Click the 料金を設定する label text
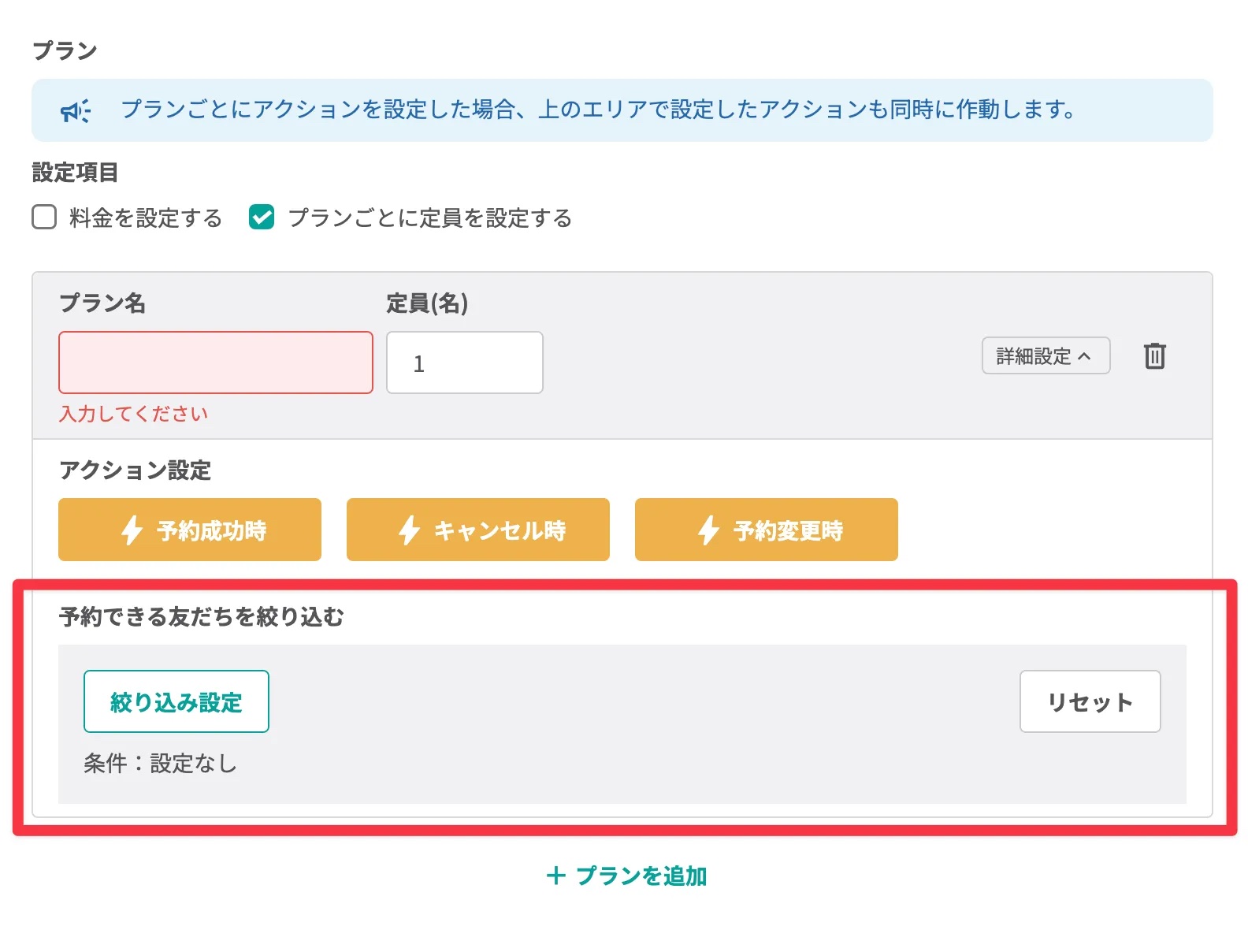Image resolution: width=1248 pixels, height=952 pixels. click(x=146, y=218)
